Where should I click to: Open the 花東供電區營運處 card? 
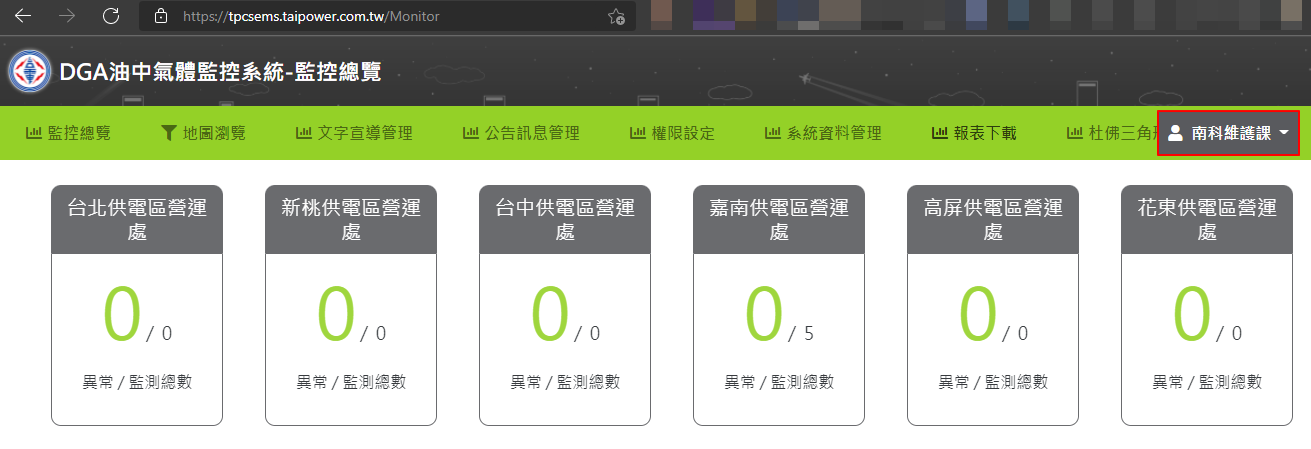[x=1207, y=305]
